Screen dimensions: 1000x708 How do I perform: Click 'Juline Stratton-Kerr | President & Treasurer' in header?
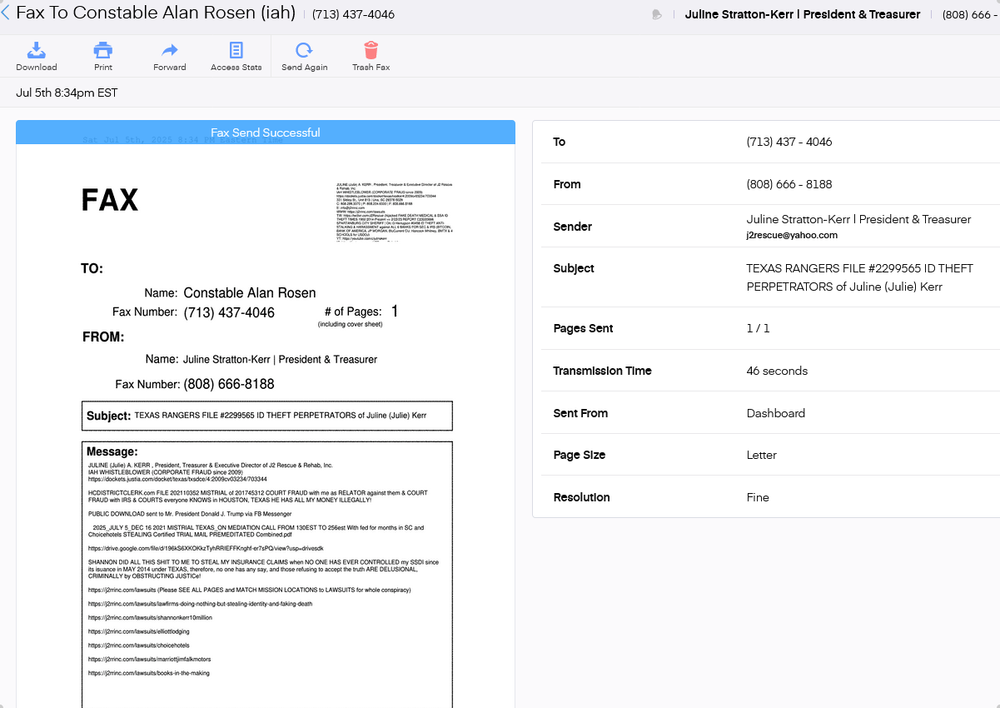click(802, 14)
